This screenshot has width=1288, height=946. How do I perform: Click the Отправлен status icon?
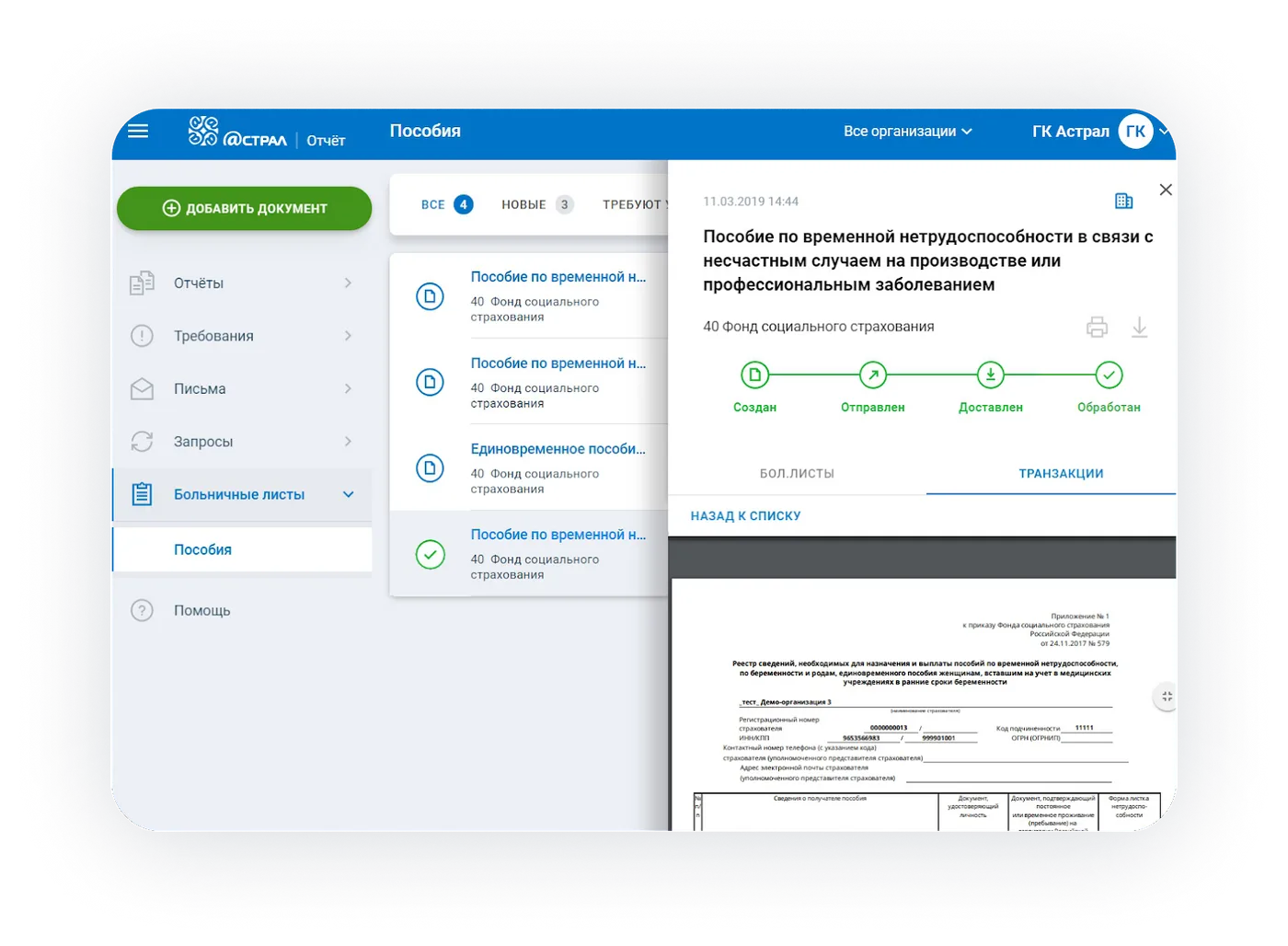tap(873, 375)
